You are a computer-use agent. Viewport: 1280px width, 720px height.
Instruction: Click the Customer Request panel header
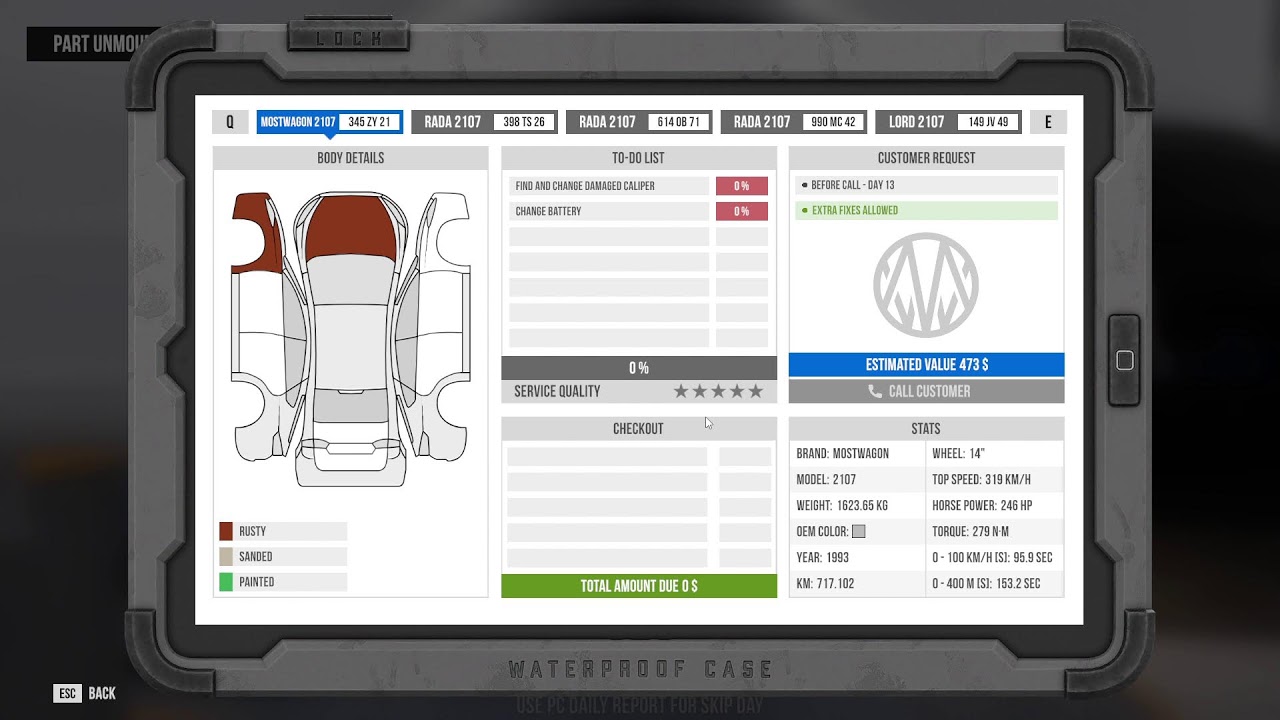click(x=926, y=158)
